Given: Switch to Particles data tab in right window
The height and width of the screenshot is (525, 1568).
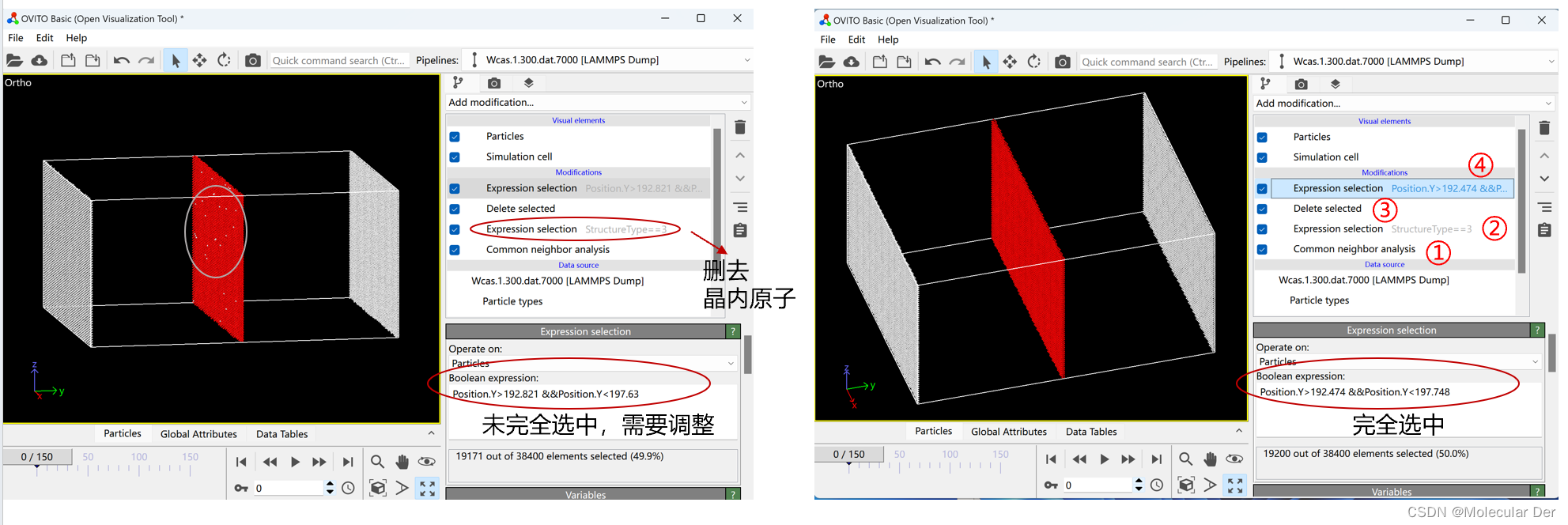Looking at the screenshot, I should click(x=933, y=432).
